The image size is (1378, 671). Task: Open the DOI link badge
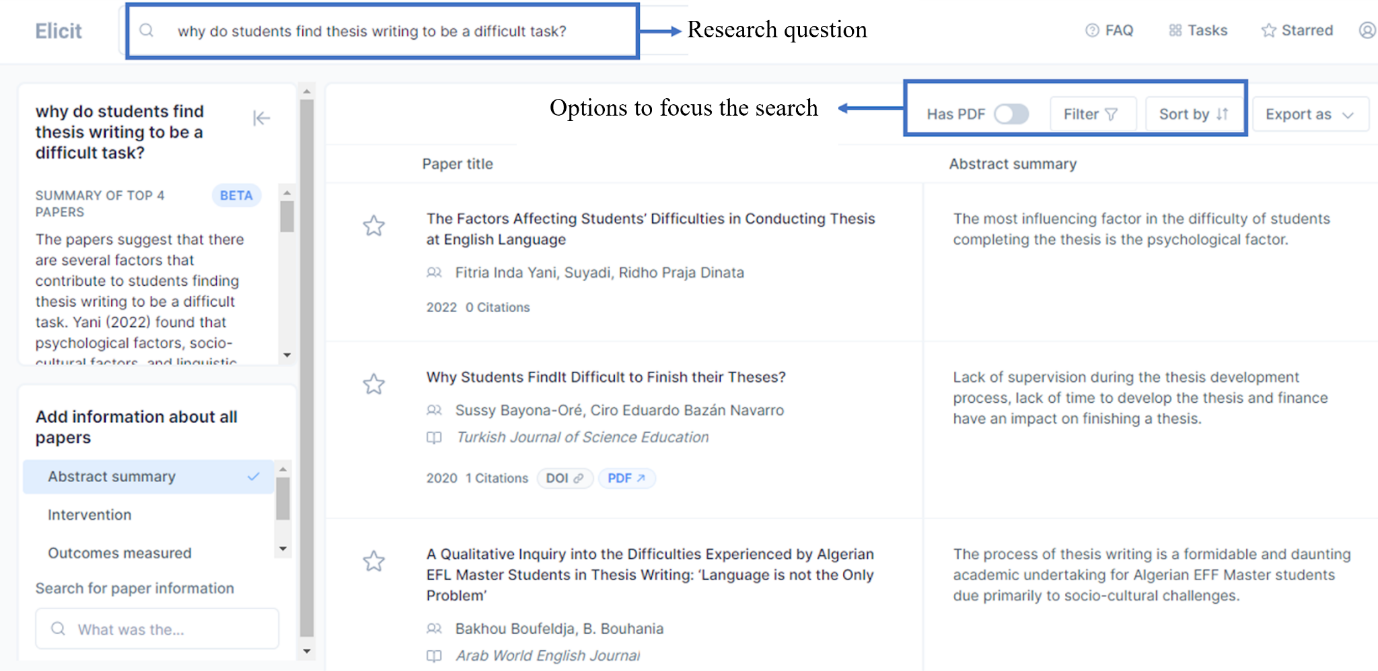pyautogui.click(x=565, y=478)
